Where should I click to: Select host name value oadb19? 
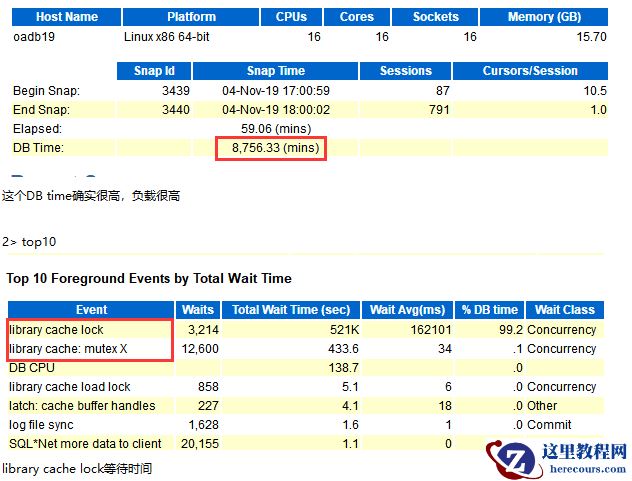click(x=34, y=37)
